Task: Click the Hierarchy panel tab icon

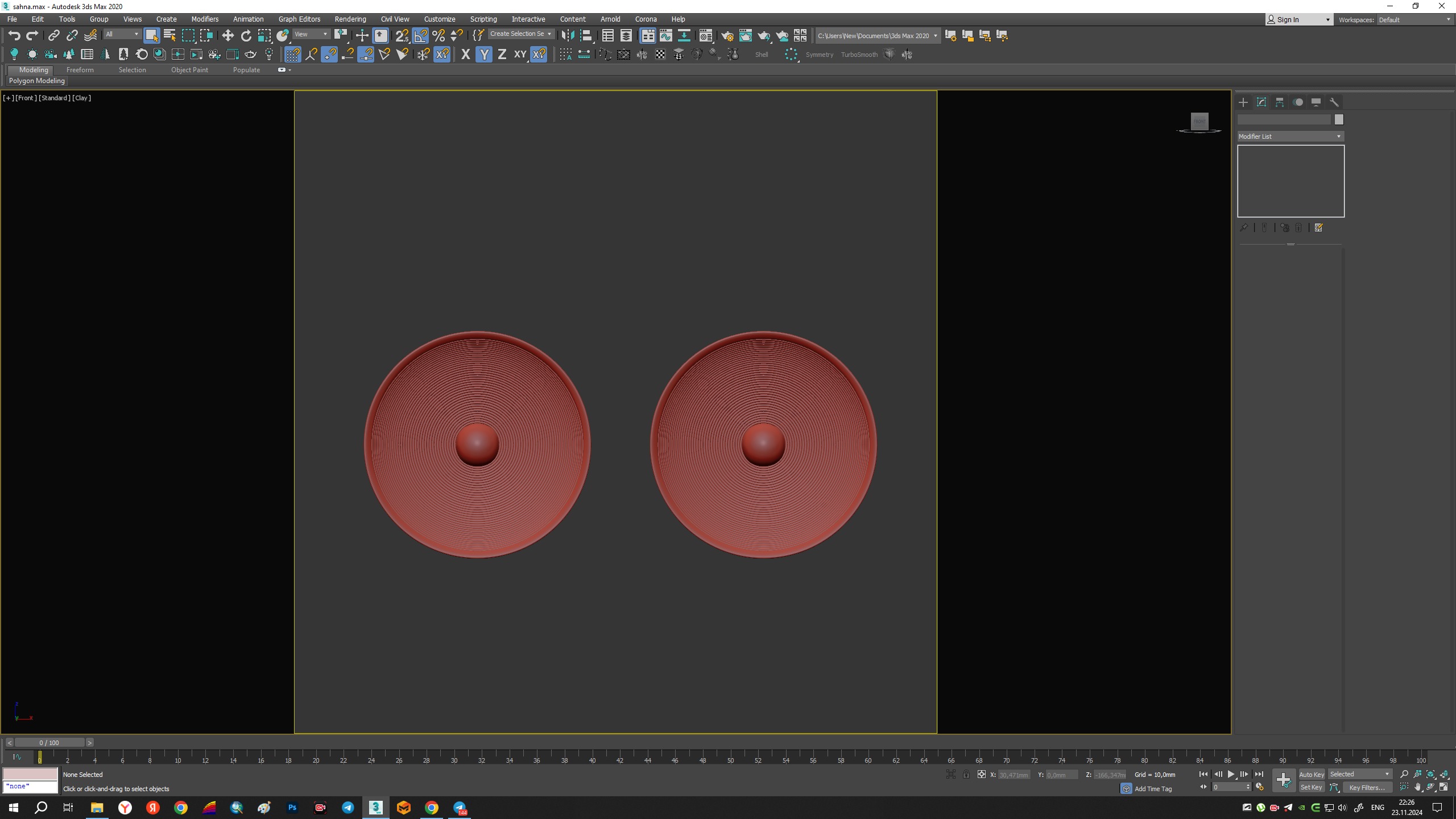Action: point(1280,102)
